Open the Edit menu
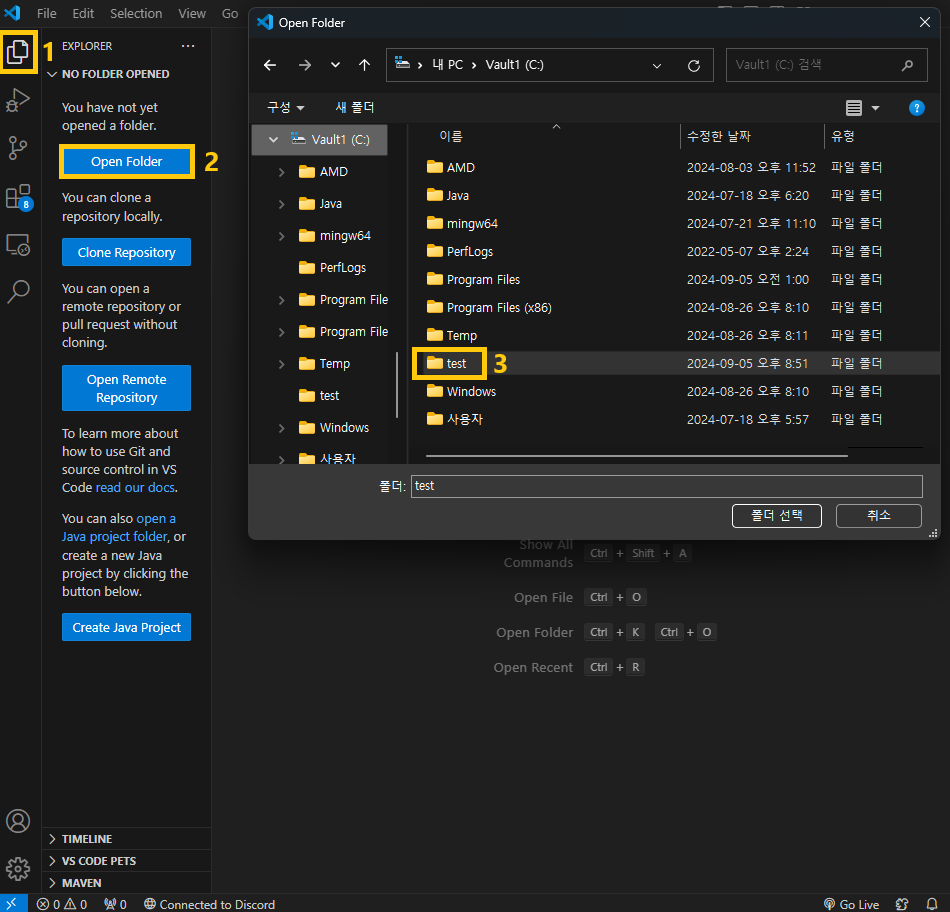Image resolution: width=950 pixels, height=912 pixels. [83, 13]
